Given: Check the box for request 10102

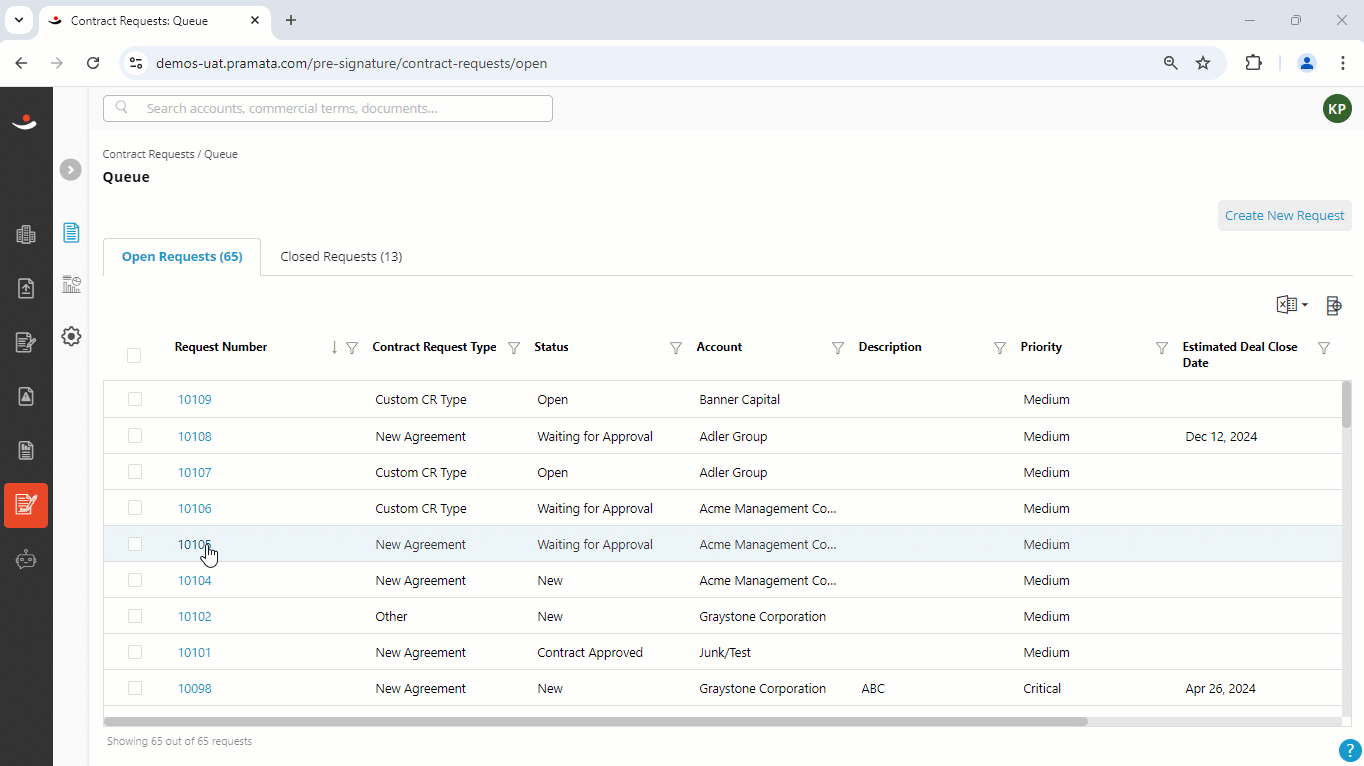Looking at the screenshot, I should (135, 615).
